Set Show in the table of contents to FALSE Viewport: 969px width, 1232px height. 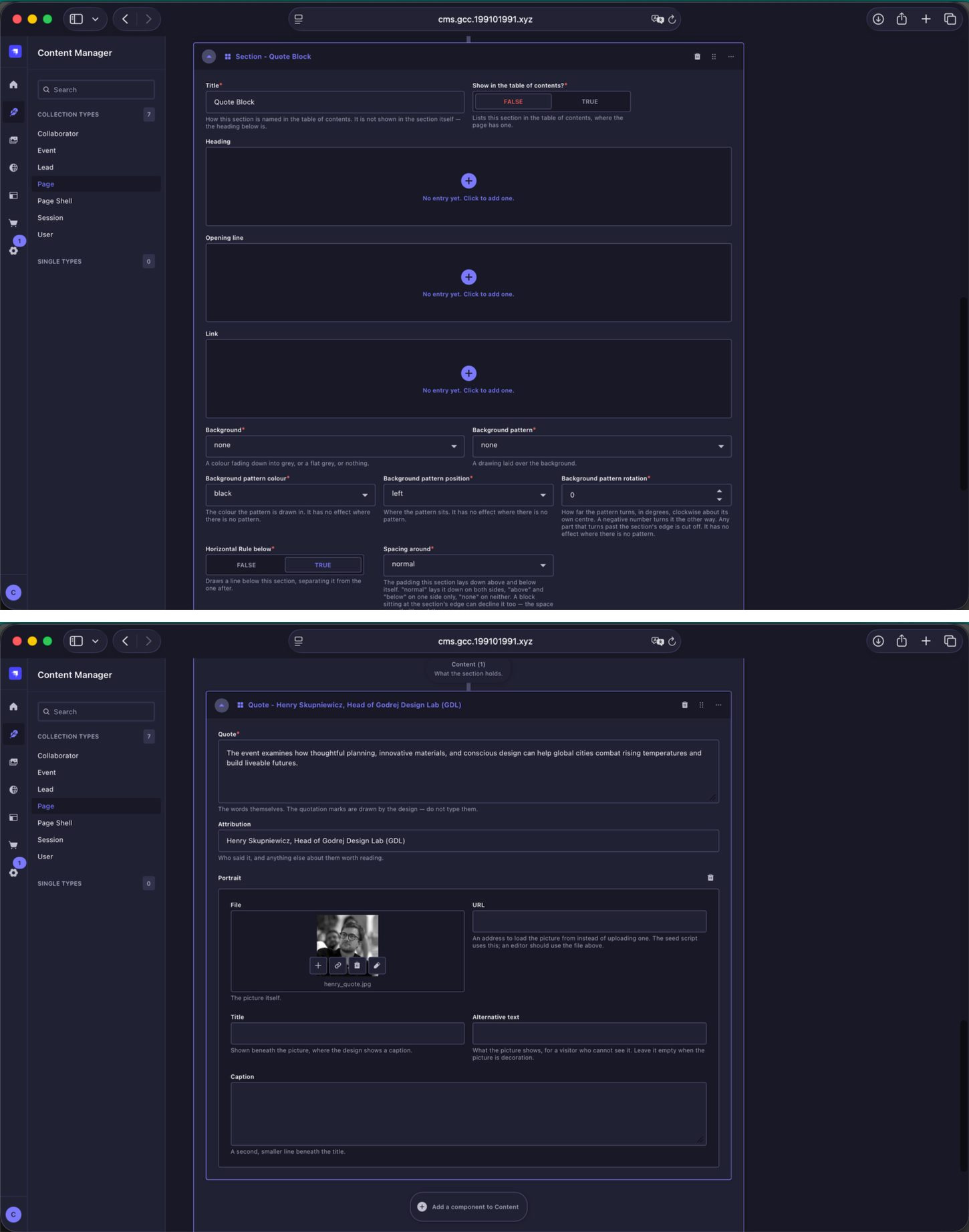(513, 102)
